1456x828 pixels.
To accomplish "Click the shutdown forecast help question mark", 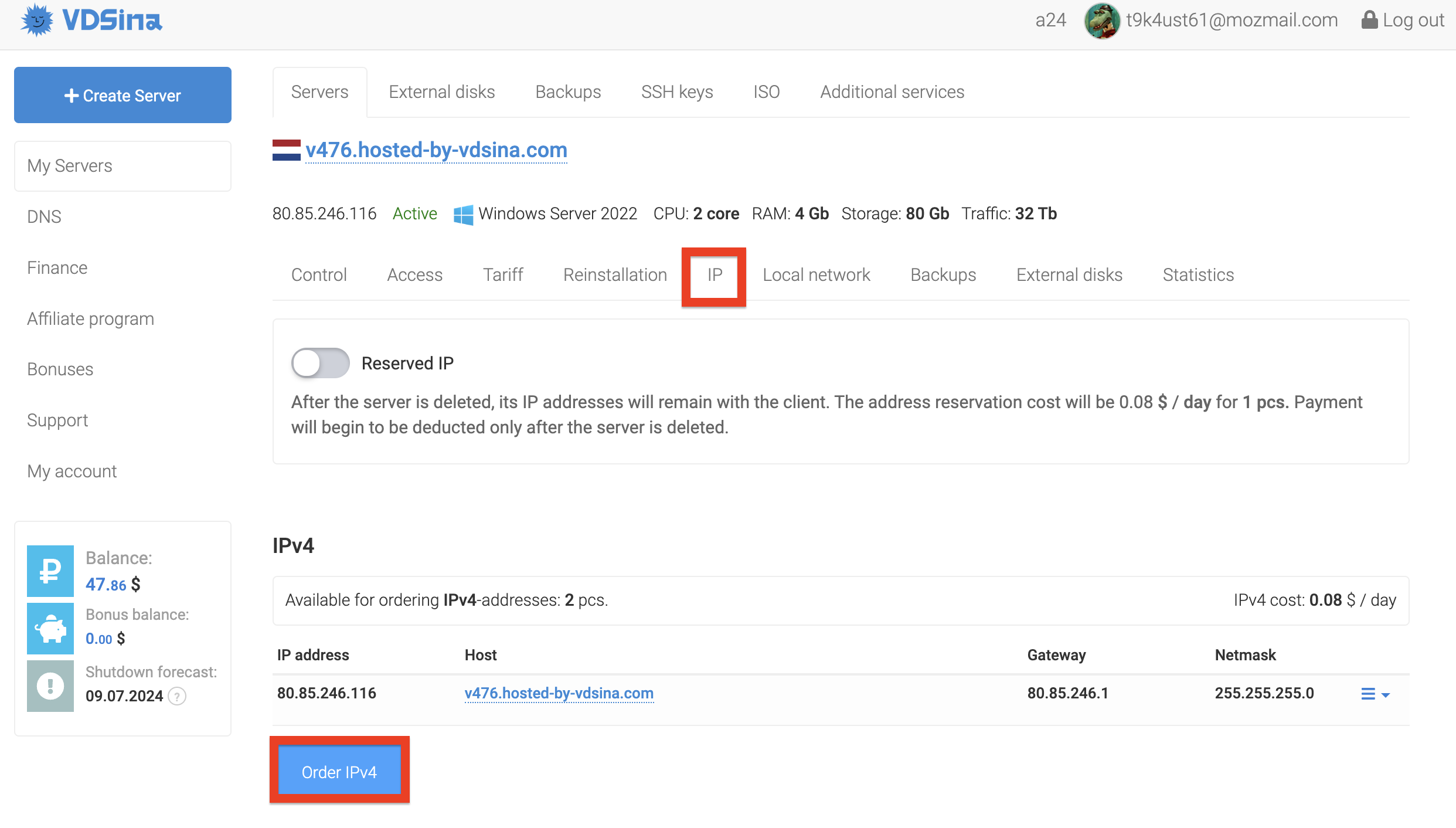I will (x=177, y=696).
